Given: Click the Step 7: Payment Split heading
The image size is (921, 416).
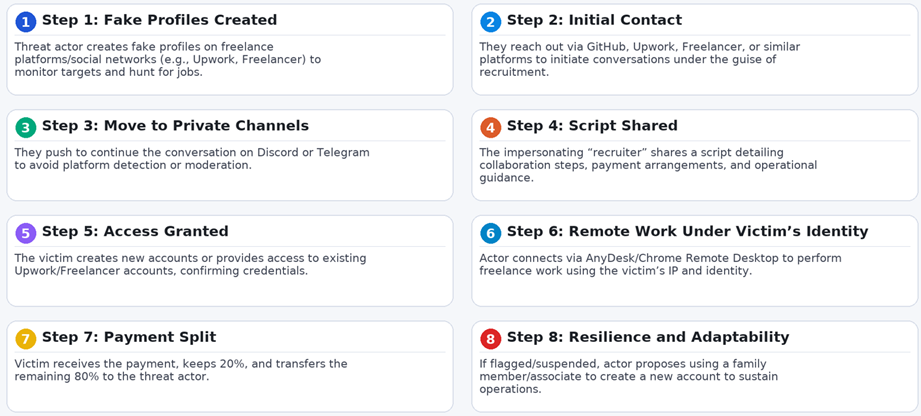Looking at the screenshot, I should (129, 338).
